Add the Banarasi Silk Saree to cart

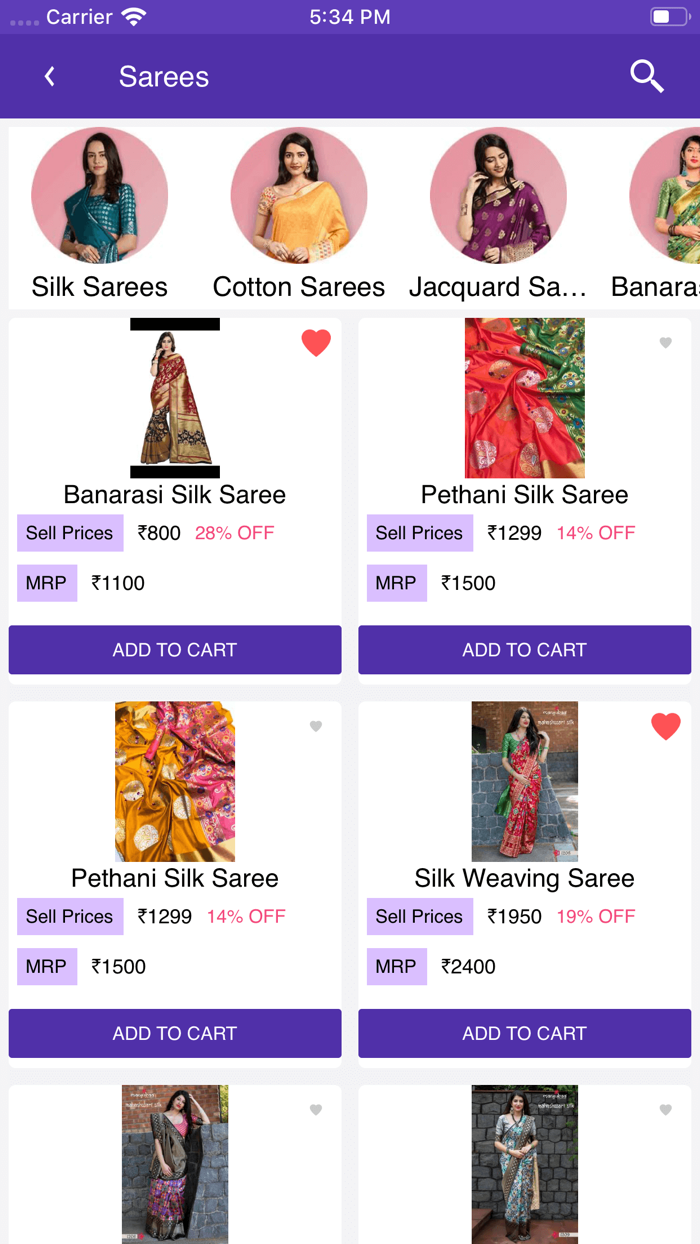point(174,650)
